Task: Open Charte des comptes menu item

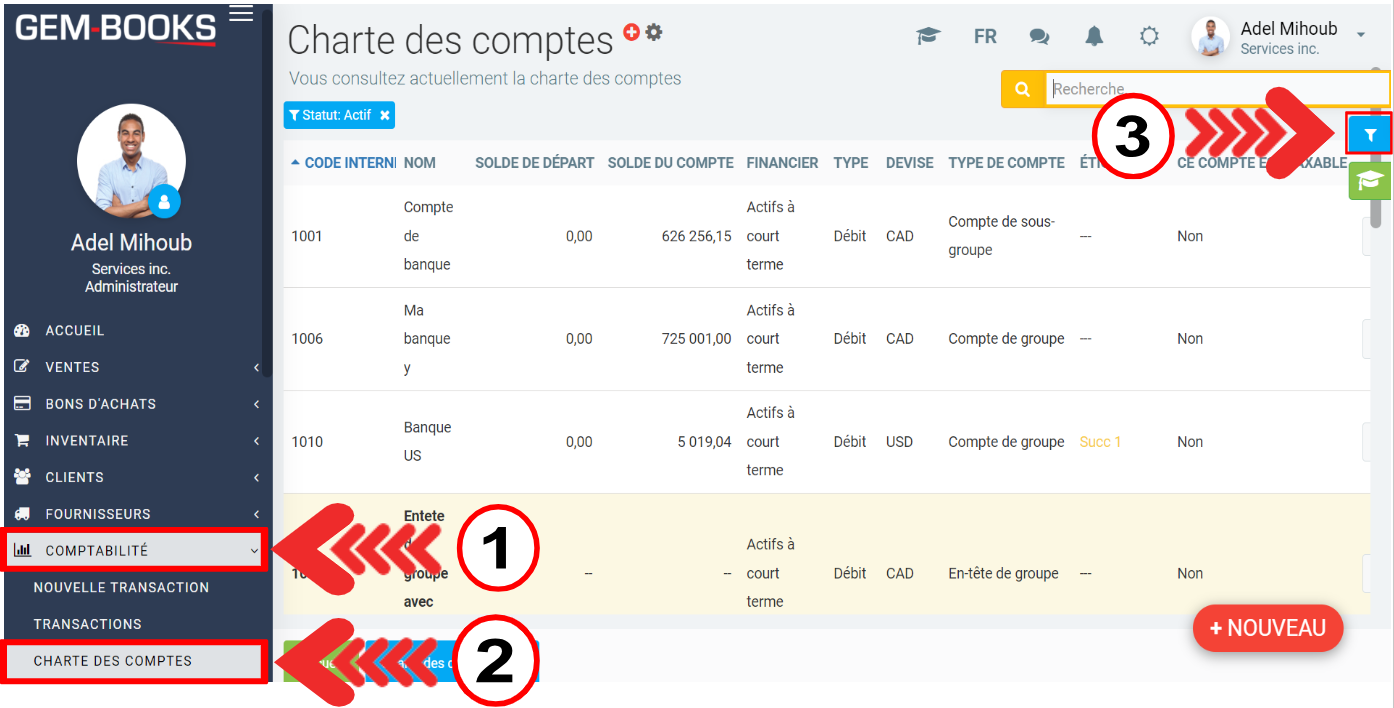Action: 113,661
